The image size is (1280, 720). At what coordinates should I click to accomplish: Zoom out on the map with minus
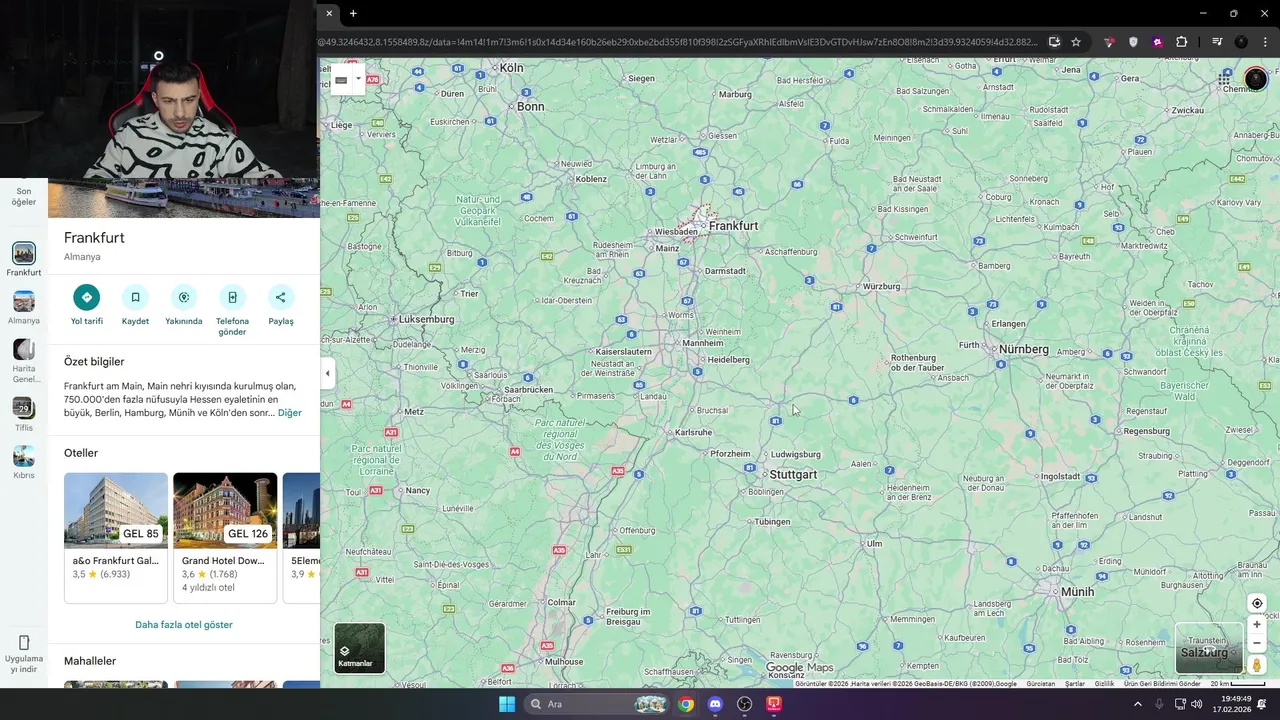pos(1257,643)
